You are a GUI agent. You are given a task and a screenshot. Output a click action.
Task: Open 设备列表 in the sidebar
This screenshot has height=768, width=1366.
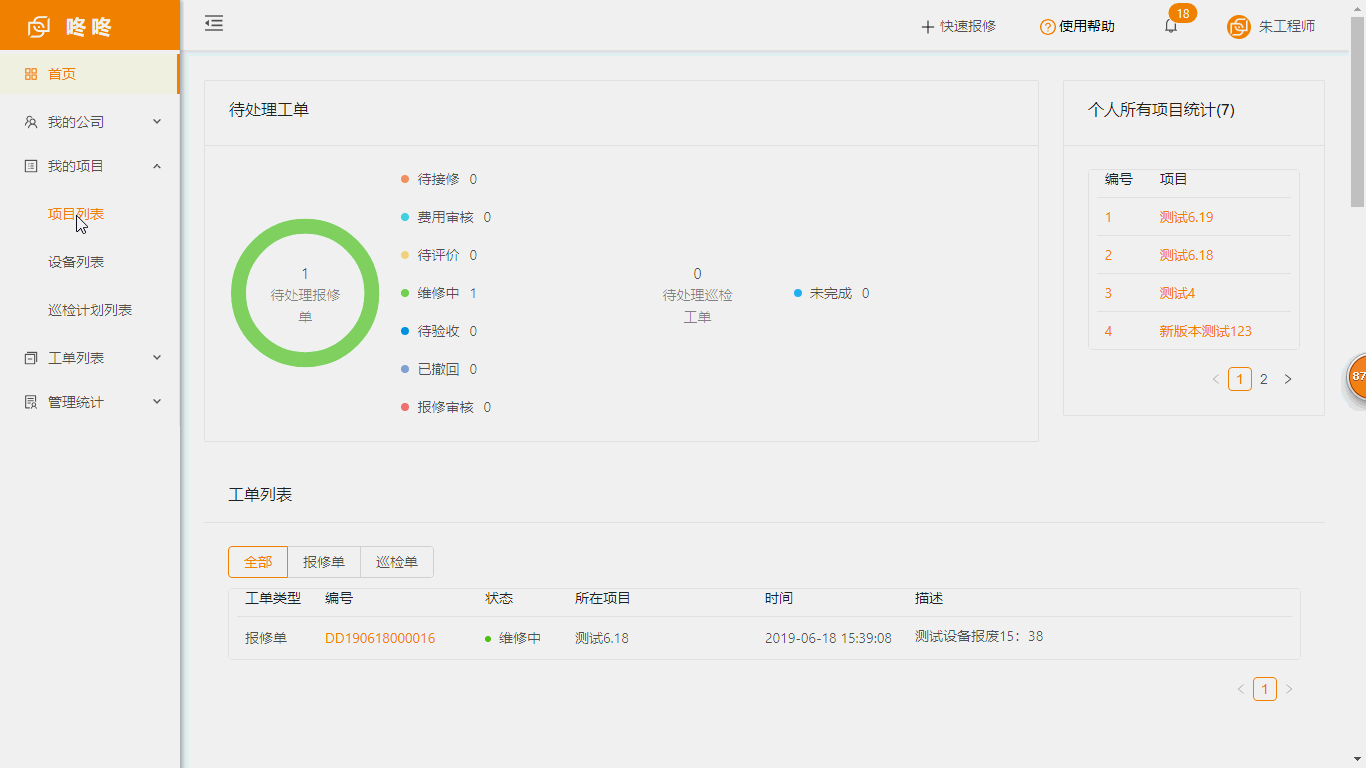[x=76, y=262]
